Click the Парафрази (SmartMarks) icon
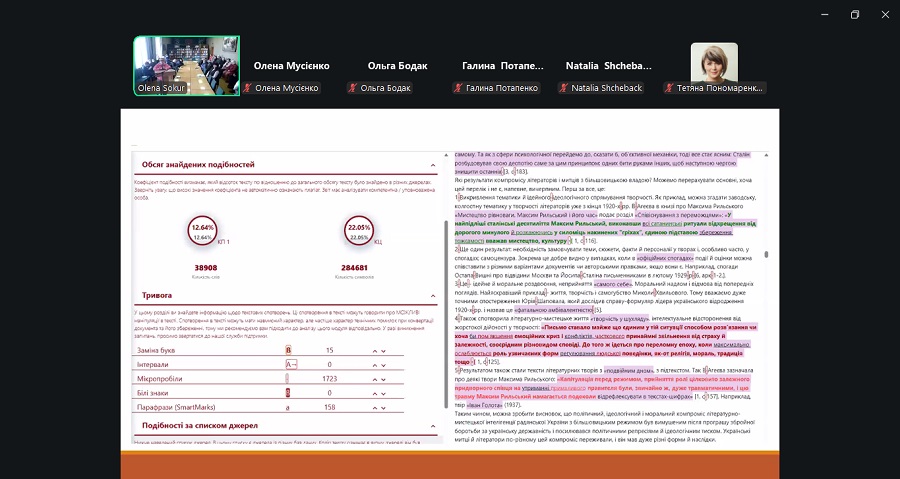The image size is (900, 479). click(x=290, y=408)
